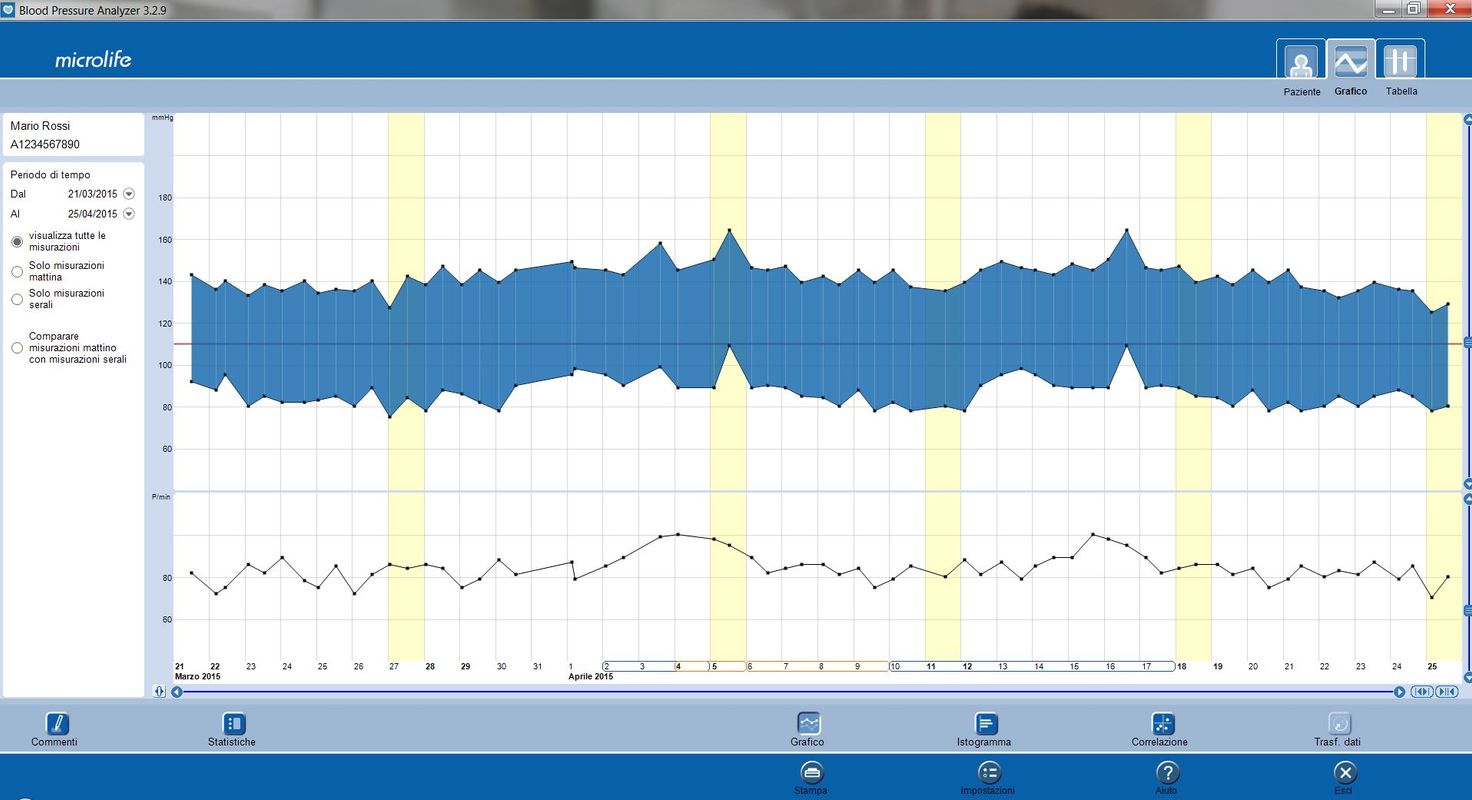Open the Statistiche panel

pos(233,724)
